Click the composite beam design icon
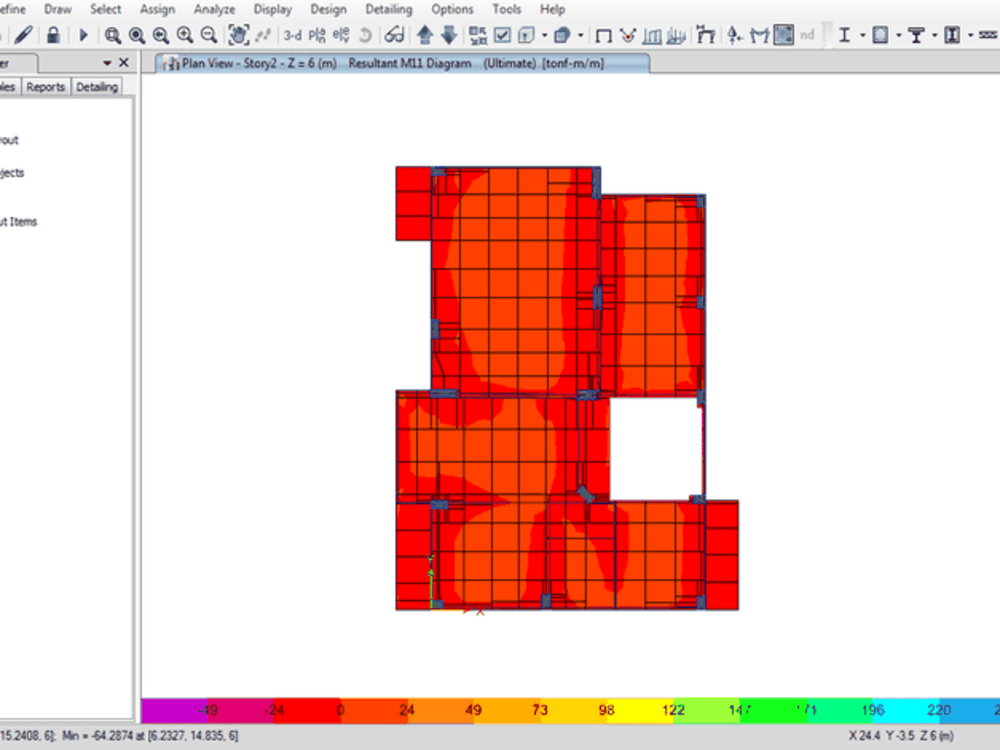 (916, 35)
